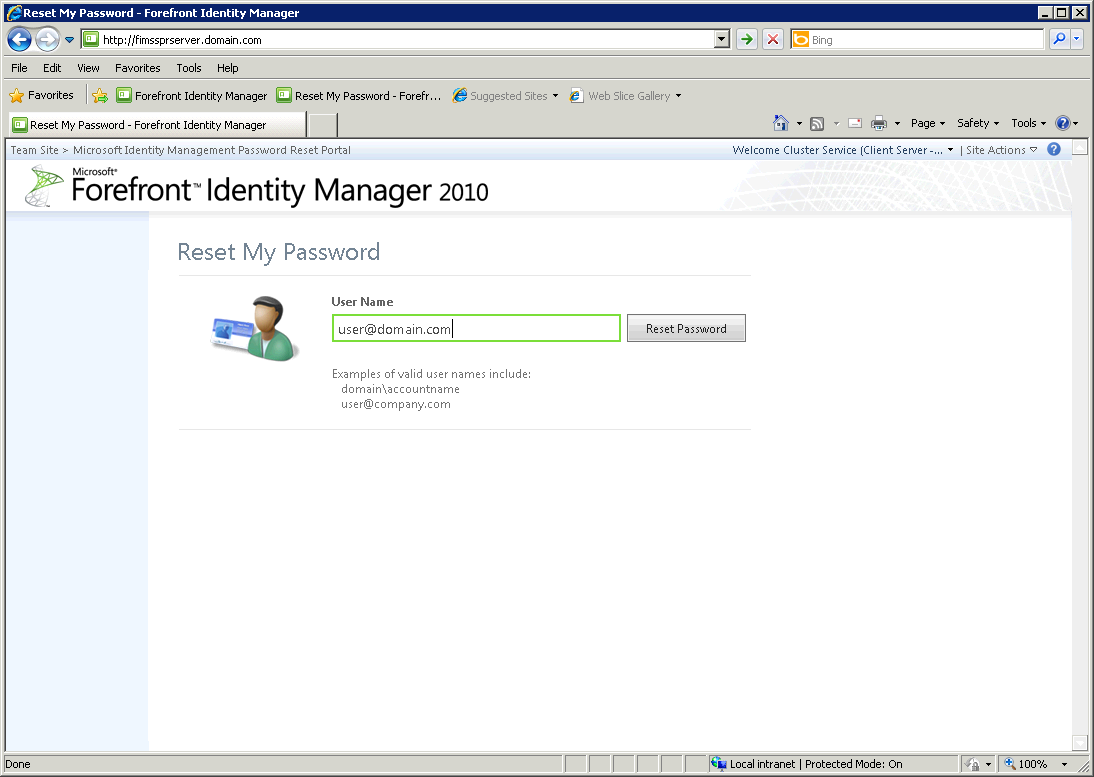
Task: Expand the Home button dropdown arrow
Action: pyautogui.click(x=800, y=123)
